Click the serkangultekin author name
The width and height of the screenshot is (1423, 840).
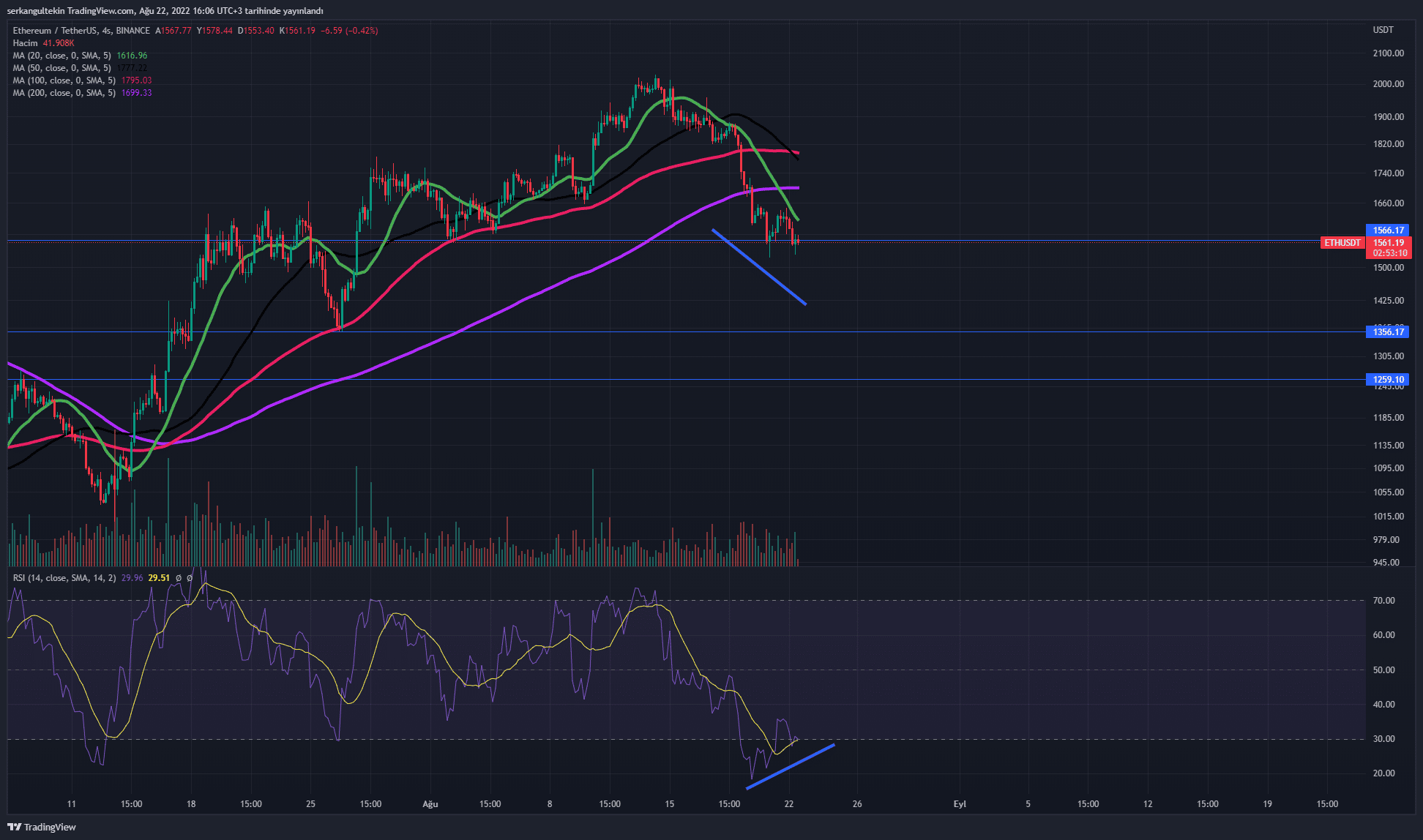(x=36, y=11)
